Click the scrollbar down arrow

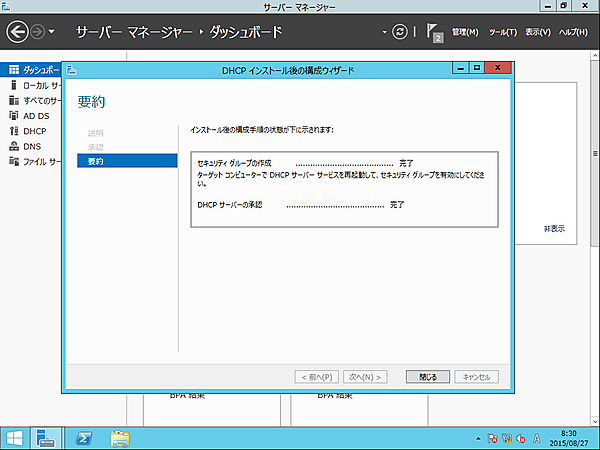(595, 421)
